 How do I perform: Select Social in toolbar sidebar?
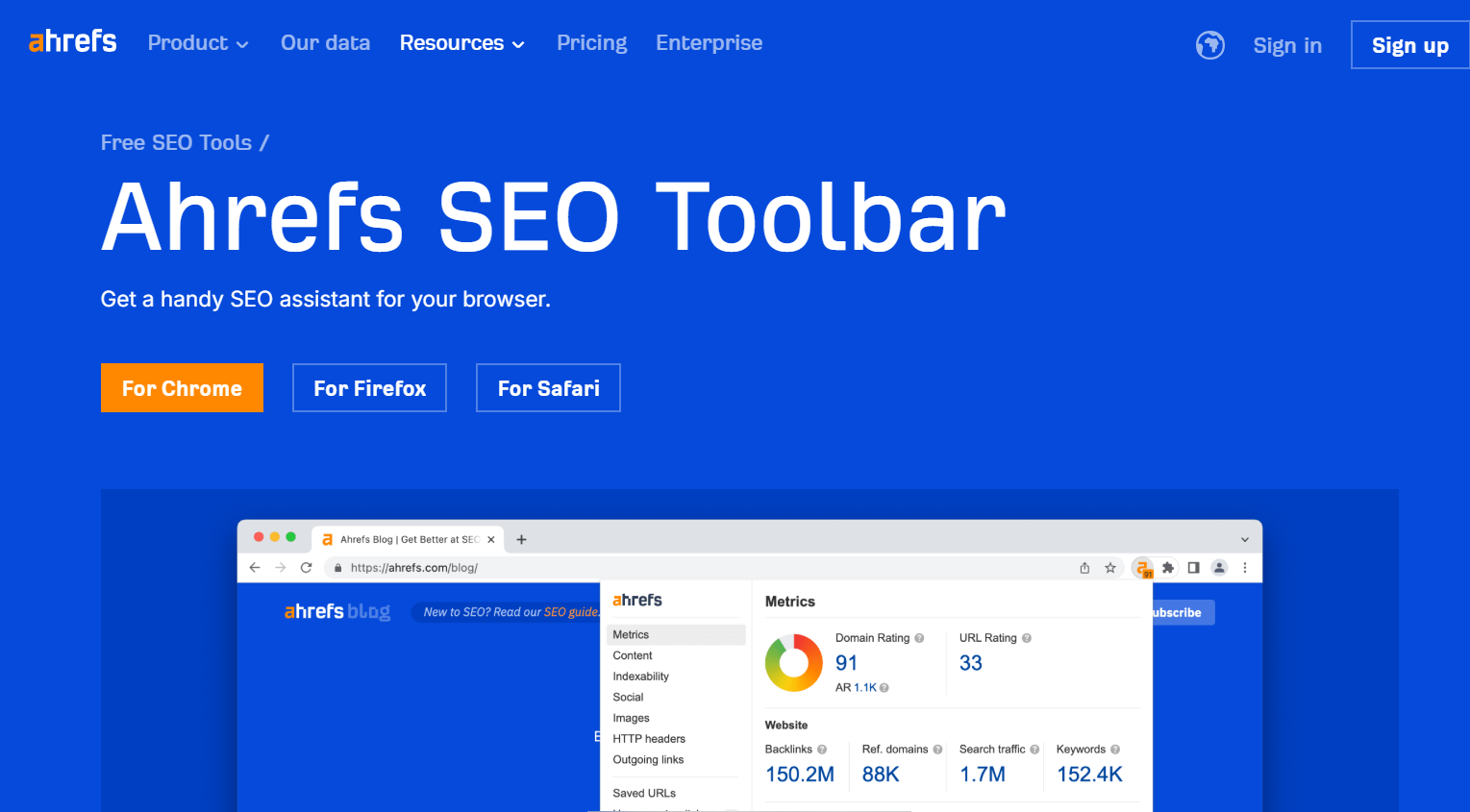coord(628,698)
